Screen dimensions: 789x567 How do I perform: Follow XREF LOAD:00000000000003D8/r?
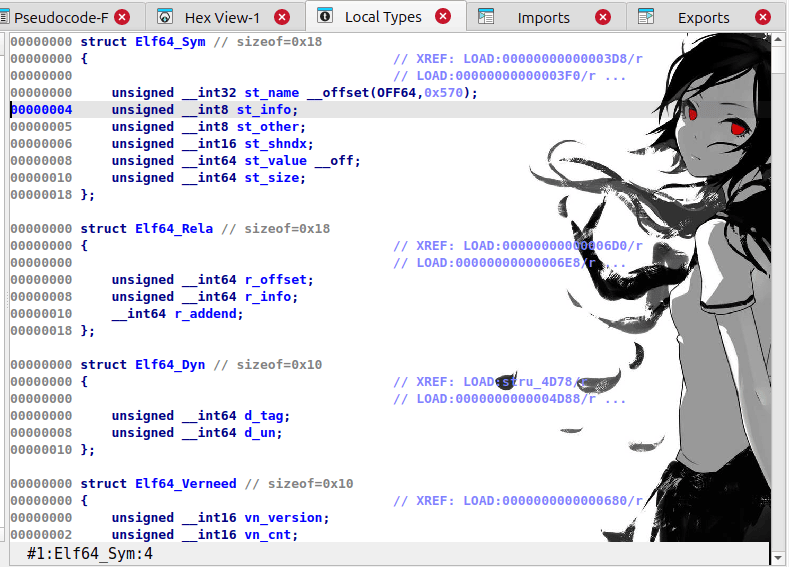pos(553,59)
